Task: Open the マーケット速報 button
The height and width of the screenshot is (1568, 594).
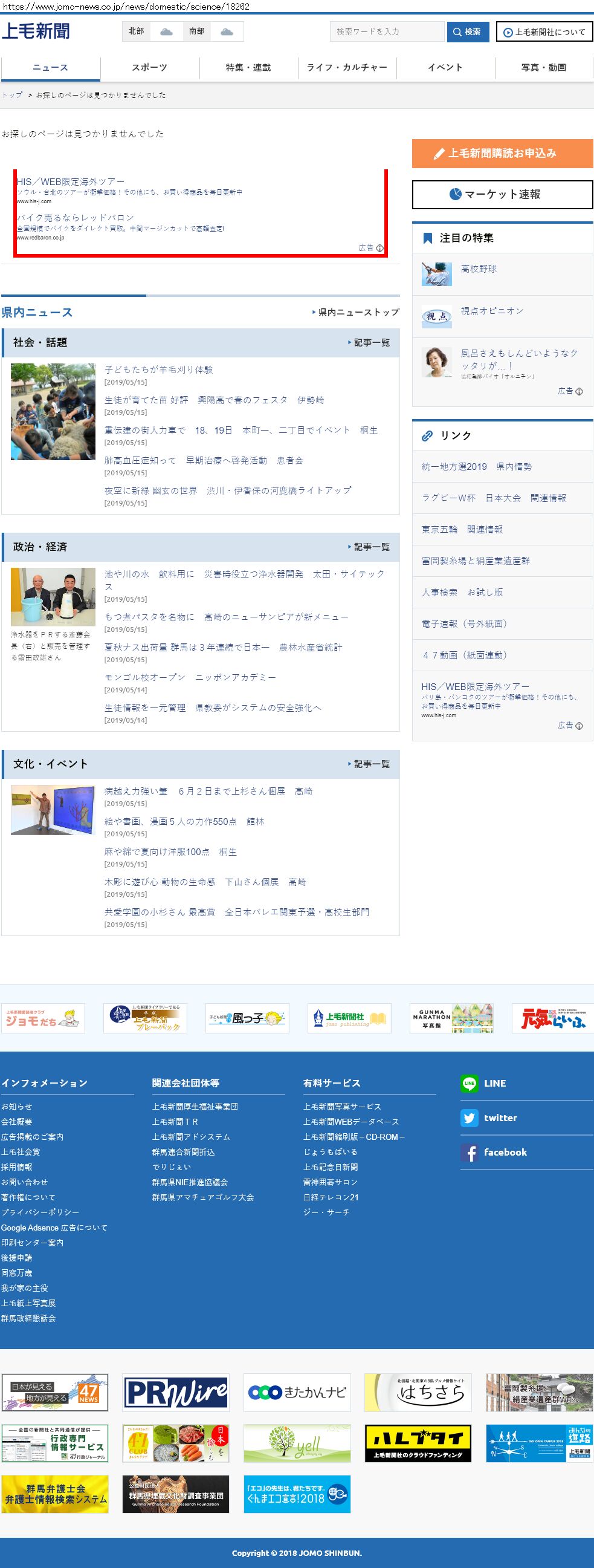Action: pyautogui.click(x=502, y=194)
